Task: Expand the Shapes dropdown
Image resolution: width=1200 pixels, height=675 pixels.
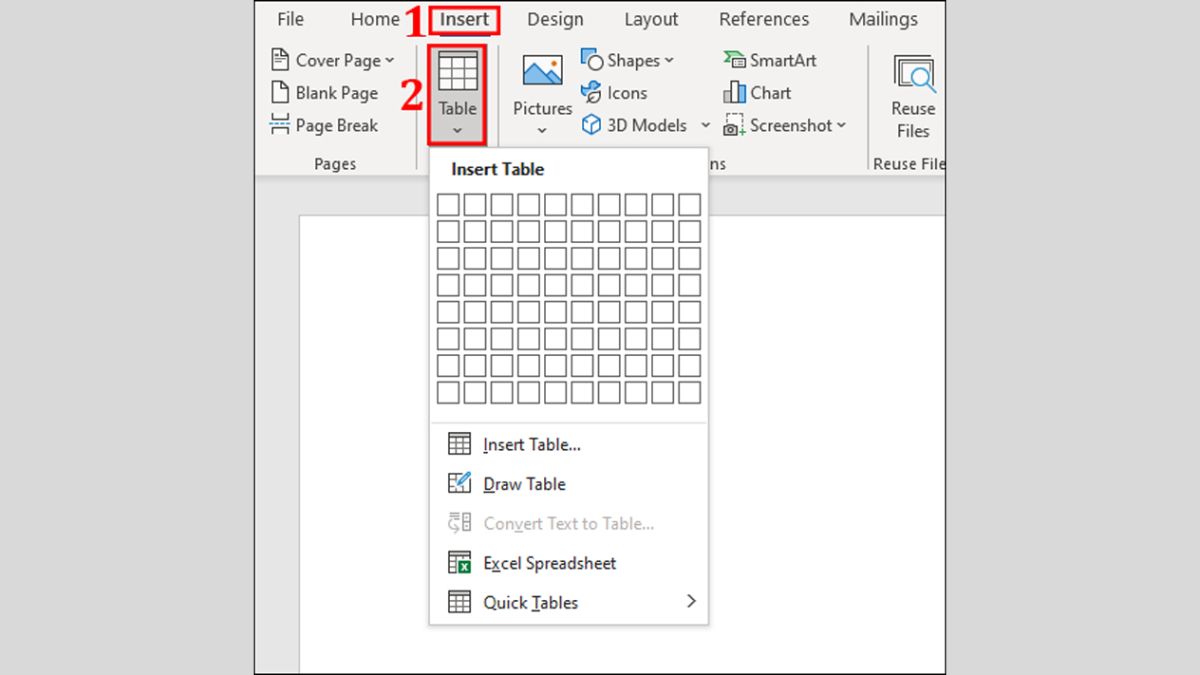Action: pos(669,61)
